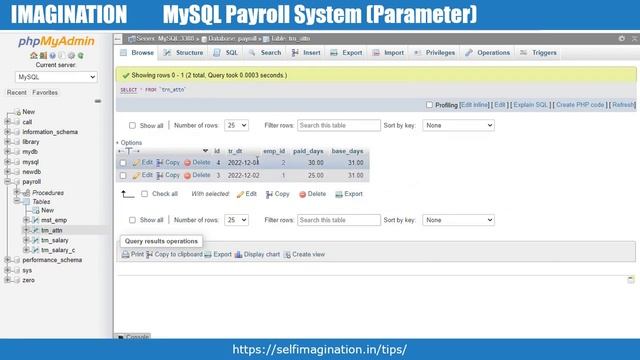
Task: Open the Console bar at bottom
Action: click(133, 337)
